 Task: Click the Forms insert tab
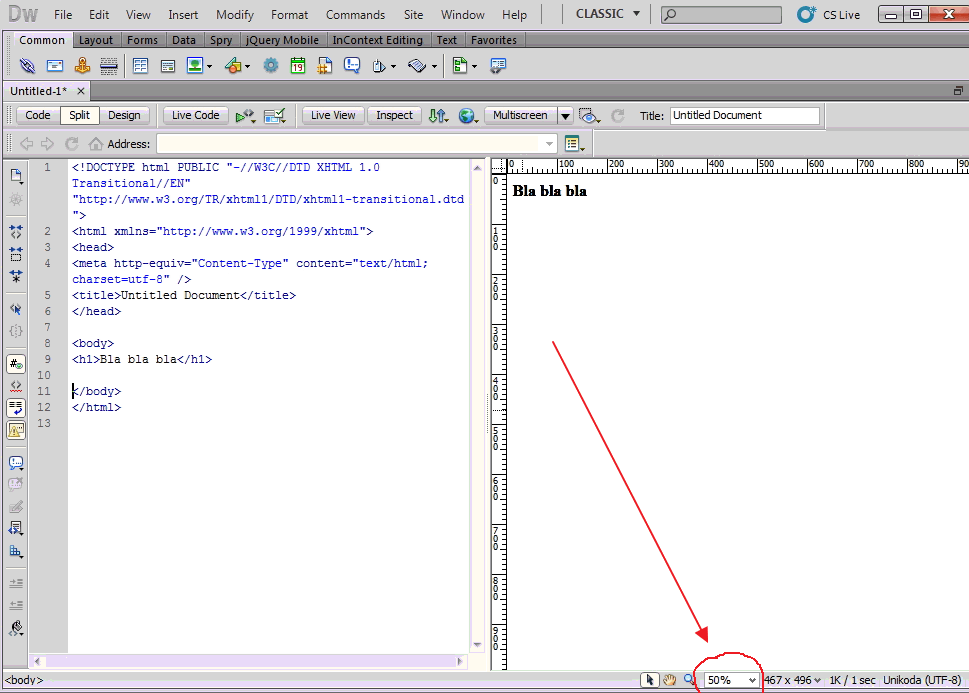142,40
